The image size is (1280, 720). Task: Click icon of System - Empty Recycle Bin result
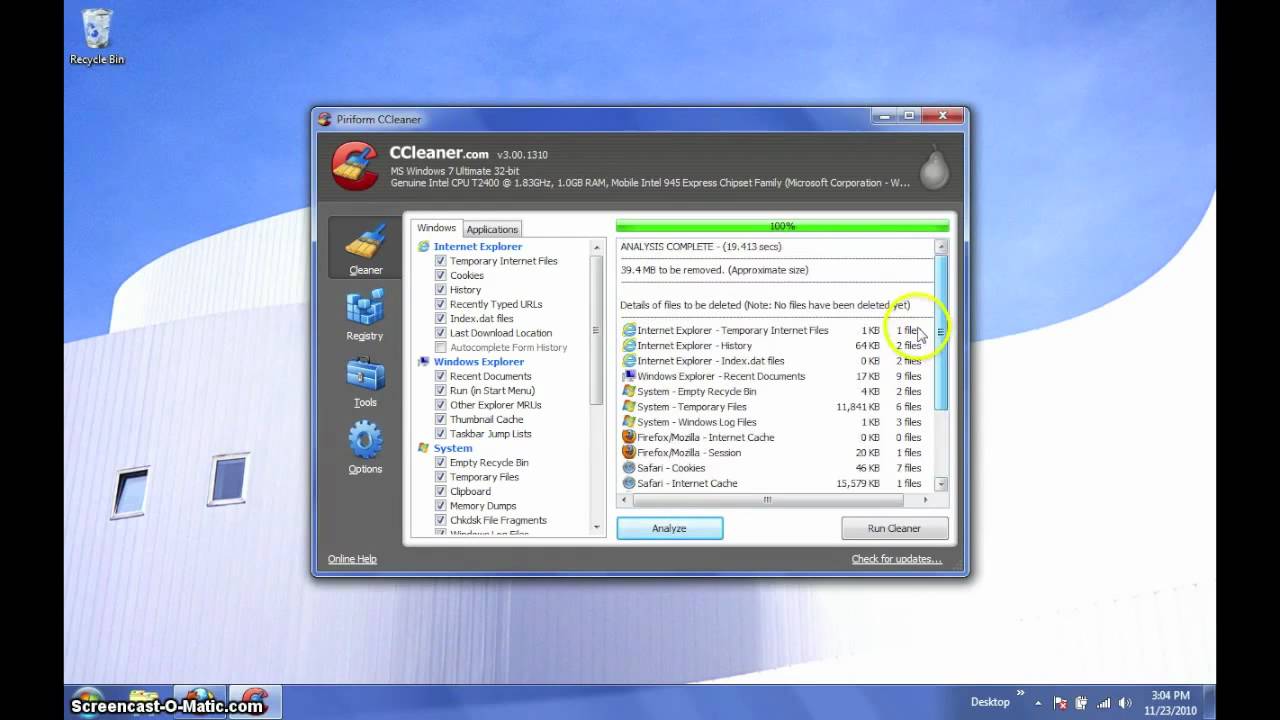(x=629, y=391)
